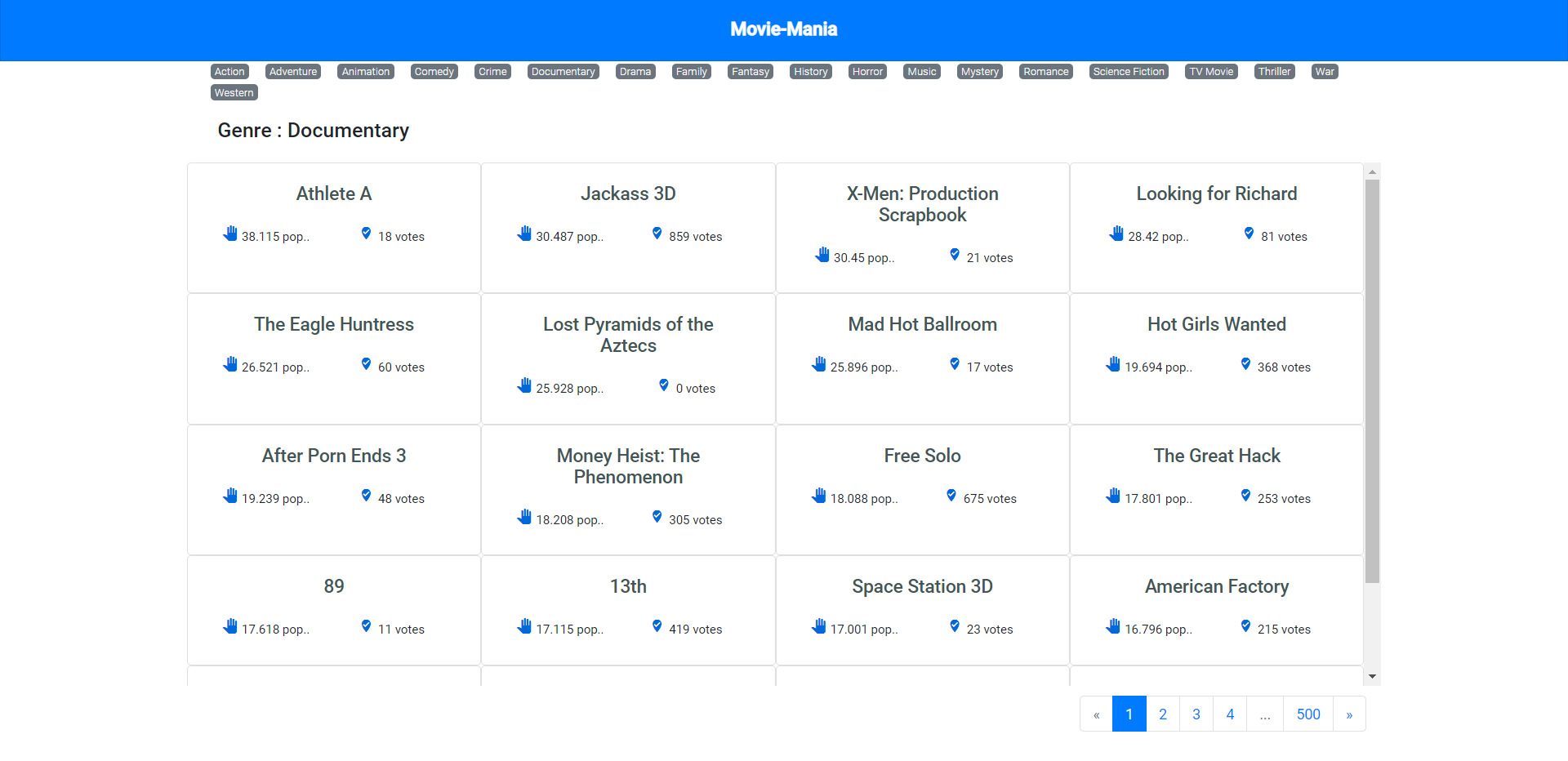This screenshot has width=1568, height=761.
Task: Go to next page with » arrow
Action: tap(1349, 714)
